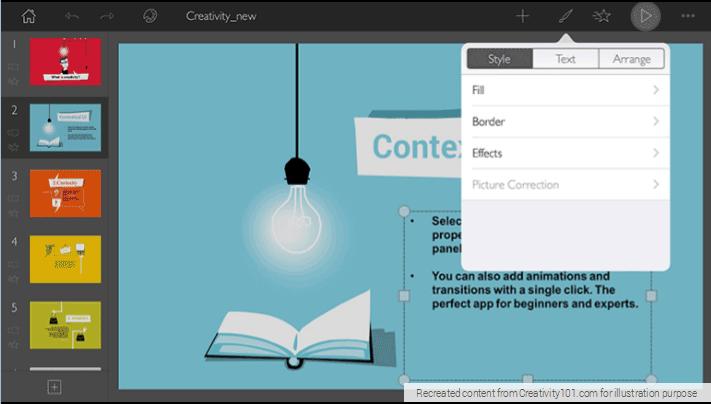The width and height of the screenshot is (711, 404).
Task: Click bottom-middle square handle of text box
Action: pos(527,379)
